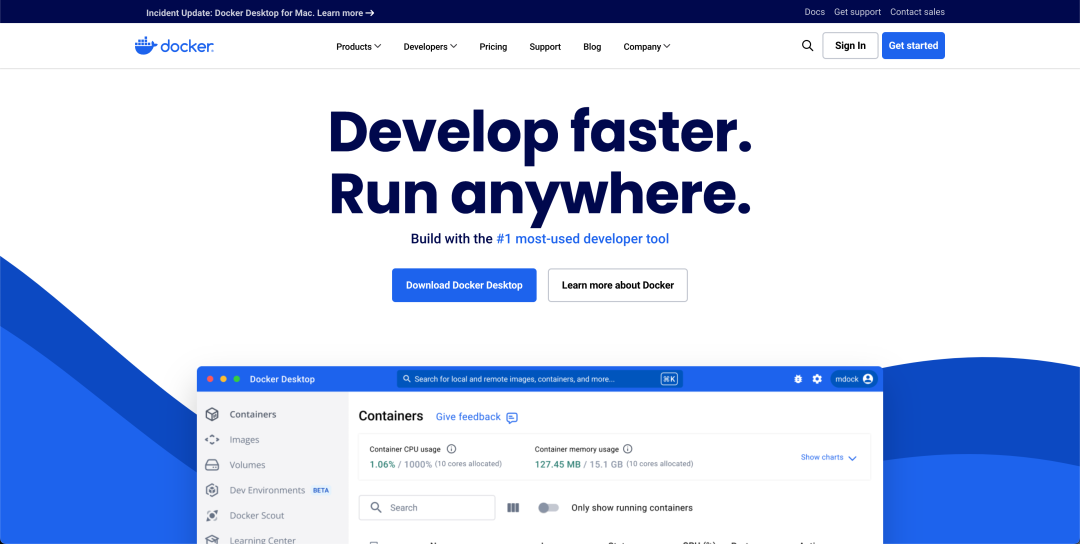
Task: Click the Learning Center icon in sidebar
Action: (212, 540)
